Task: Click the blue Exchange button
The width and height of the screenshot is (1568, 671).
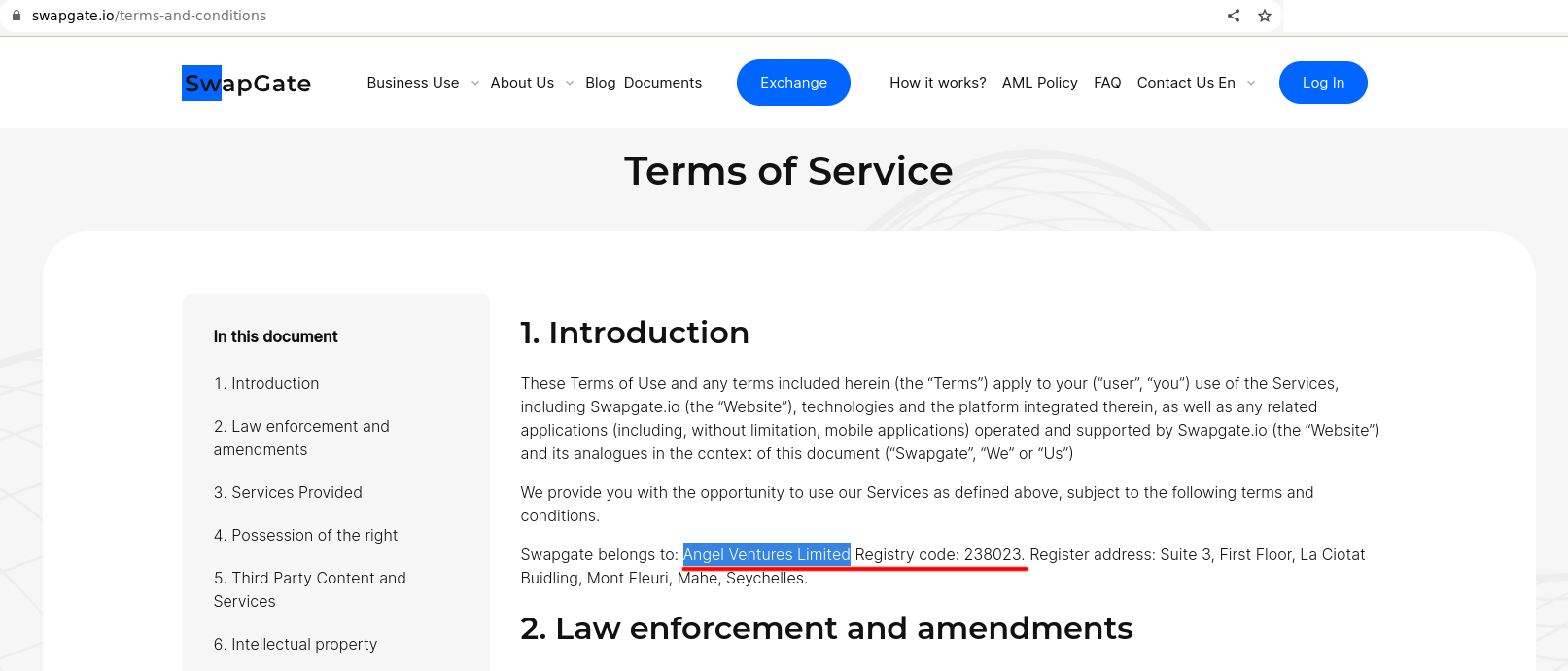Action: pyautogui.click(x=793, y=83)
